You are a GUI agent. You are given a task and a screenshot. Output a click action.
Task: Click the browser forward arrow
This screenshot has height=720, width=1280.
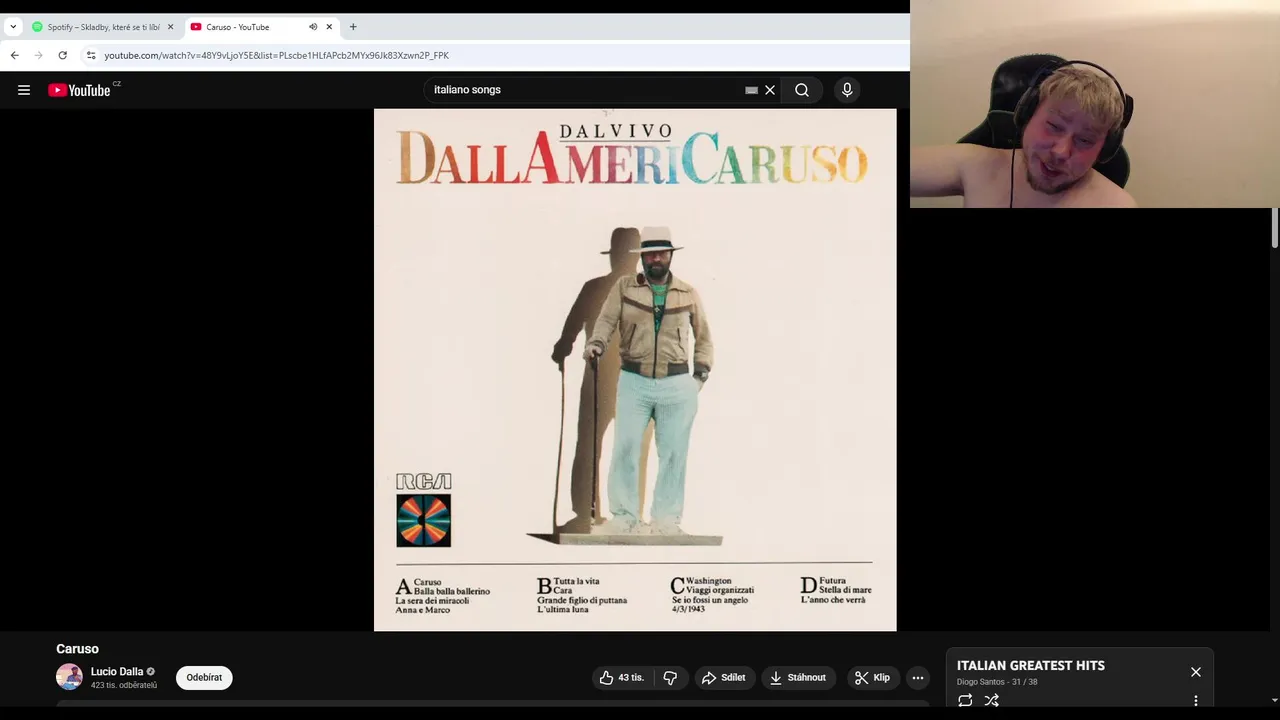click(x=38, y=55)
